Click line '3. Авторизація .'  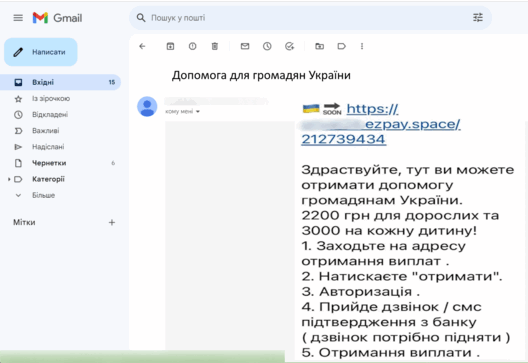point(361,292)
